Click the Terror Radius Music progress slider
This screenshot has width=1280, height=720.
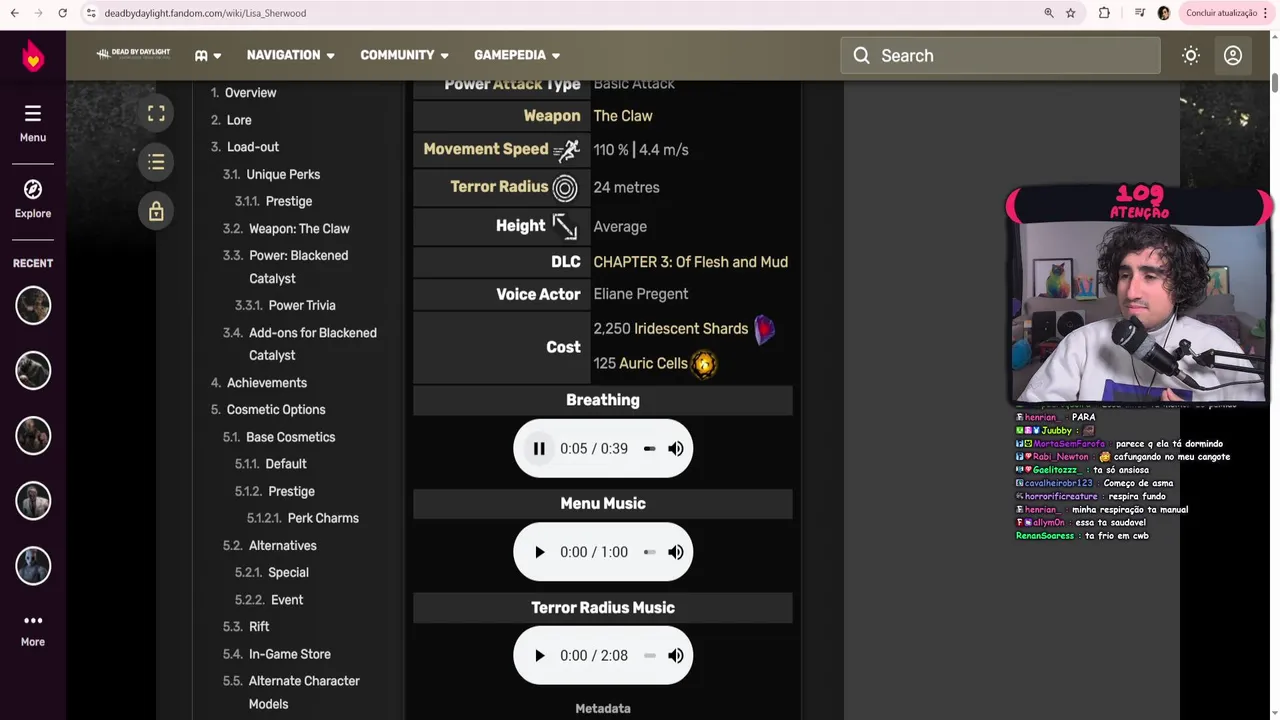[649, 656]
